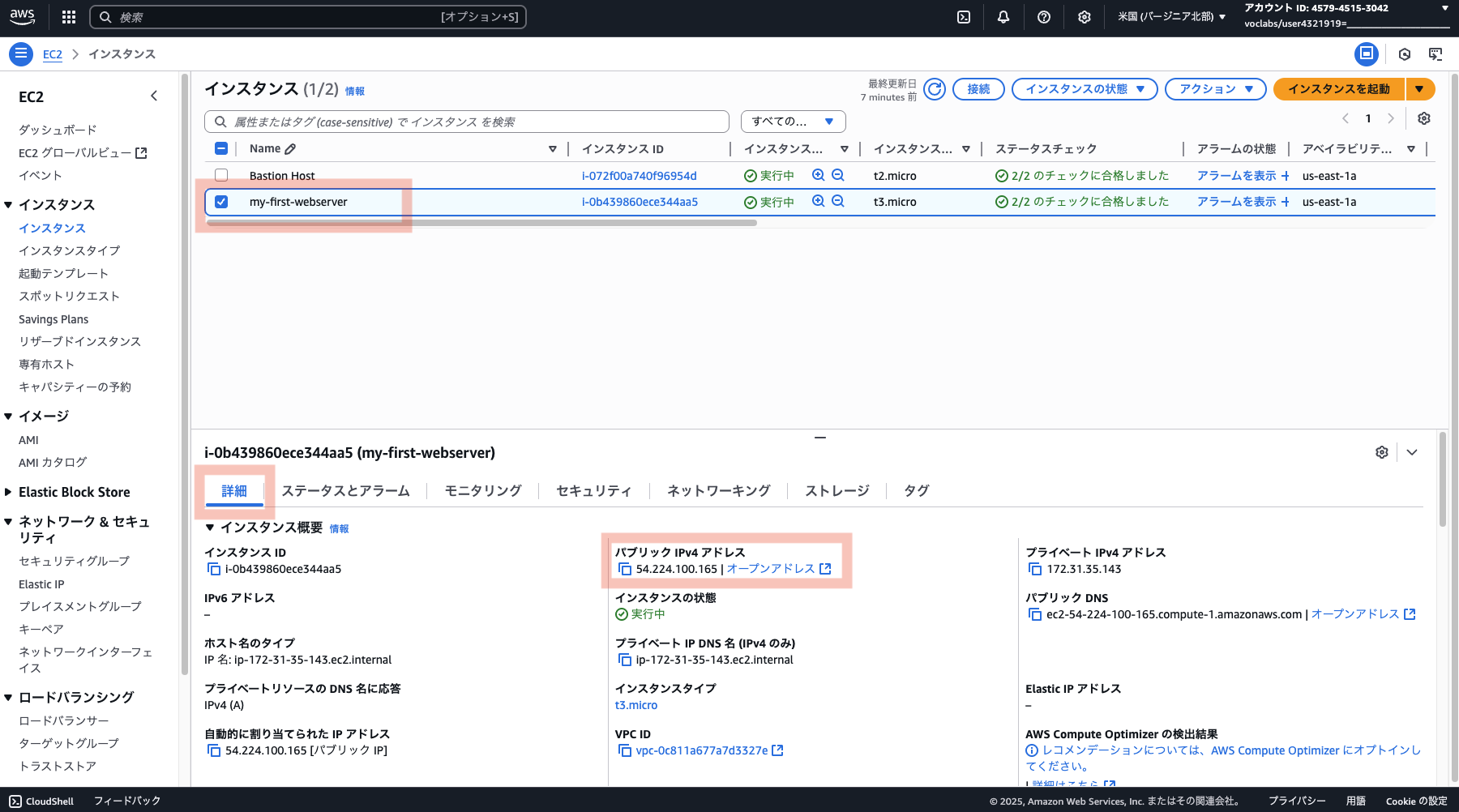Open the instance state dropdown button

click(1085, 89)
